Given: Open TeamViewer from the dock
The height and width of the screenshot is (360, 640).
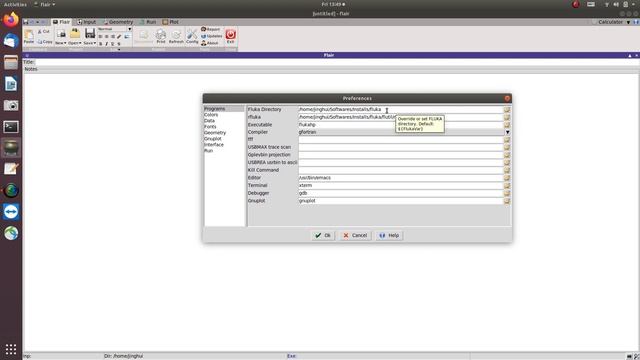Looking at the screenshot, I should [x=11, y=212].
